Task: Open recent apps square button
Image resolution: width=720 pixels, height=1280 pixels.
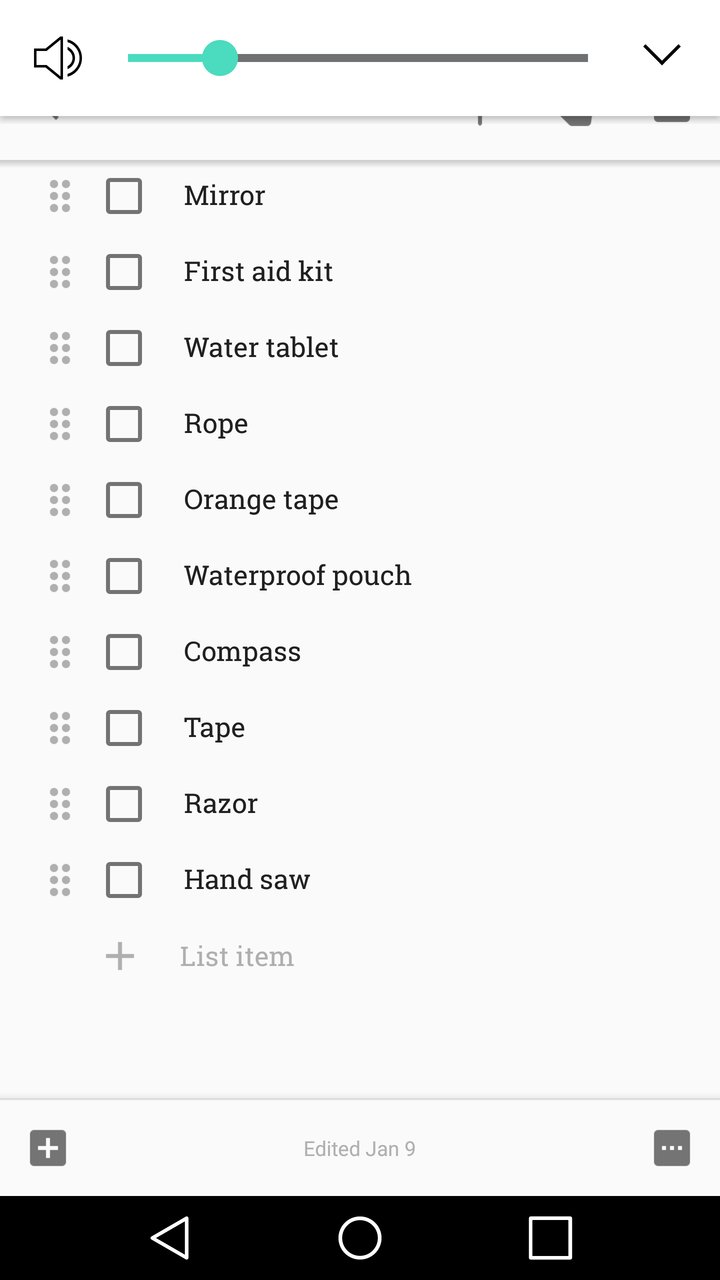Action: [x=550, y=1238]
